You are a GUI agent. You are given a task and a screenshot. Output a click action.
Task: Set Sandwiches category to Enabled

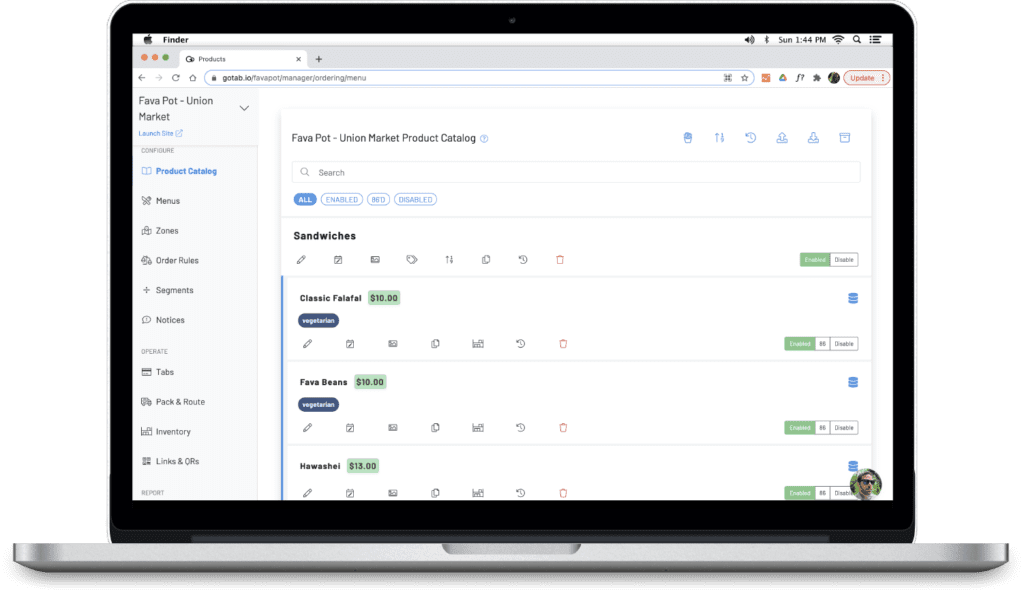[x=815, y=260]
